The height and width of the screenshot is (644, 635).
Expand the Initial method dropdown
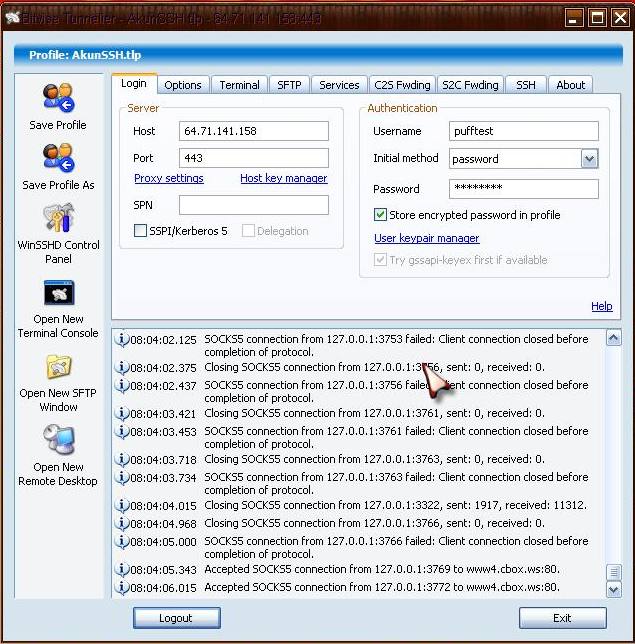[x=589, y=159]
